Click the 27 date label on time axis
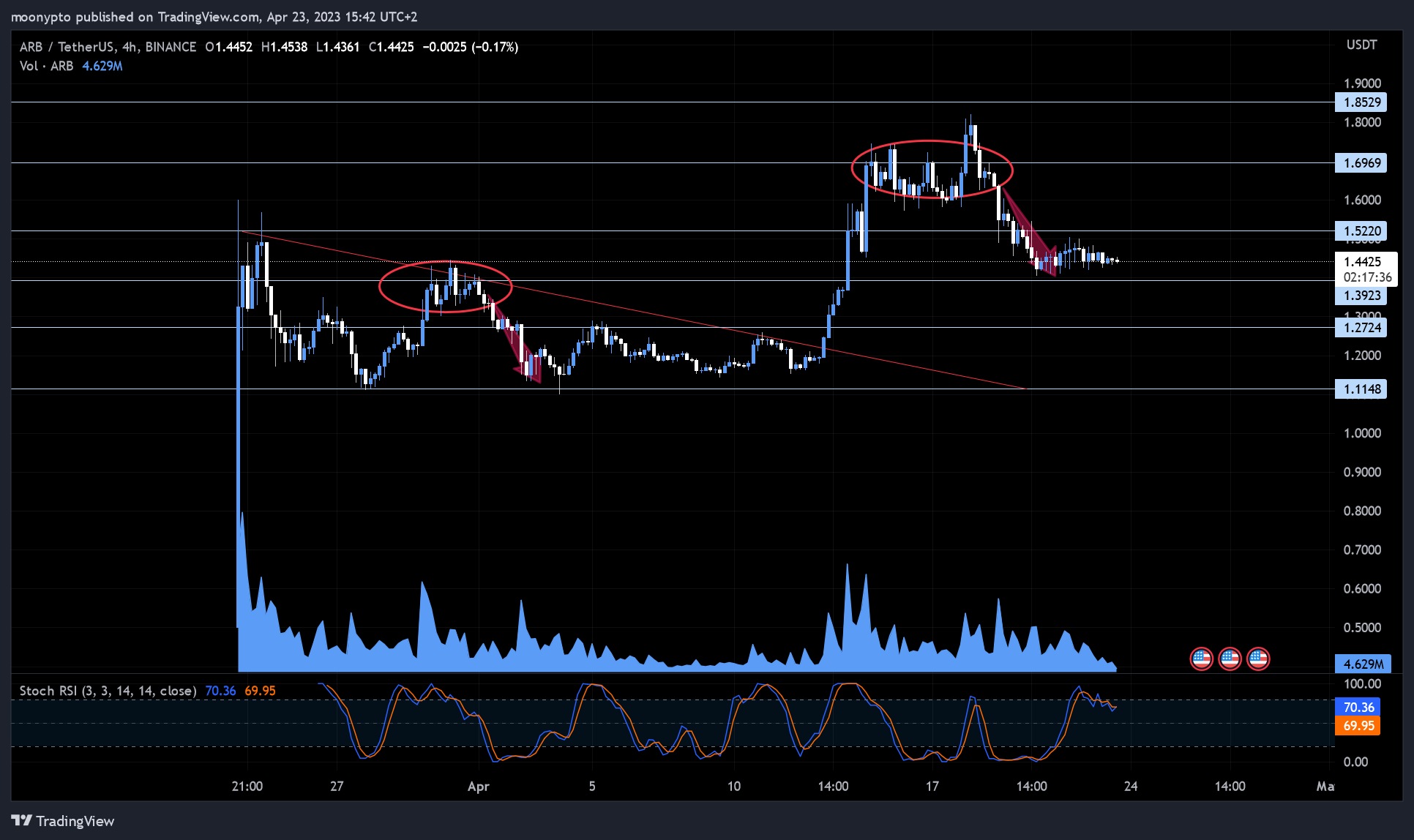Viewport: 1414px width, 840px height. (x=336, y=787)
